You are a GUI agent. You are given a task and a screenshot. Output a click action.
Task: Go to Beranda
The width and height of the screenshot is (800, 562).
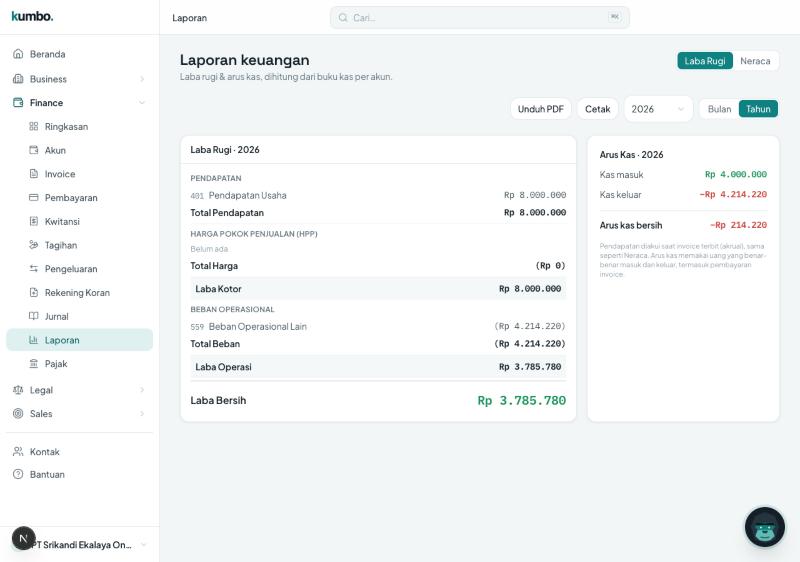(x=80, y=54)
